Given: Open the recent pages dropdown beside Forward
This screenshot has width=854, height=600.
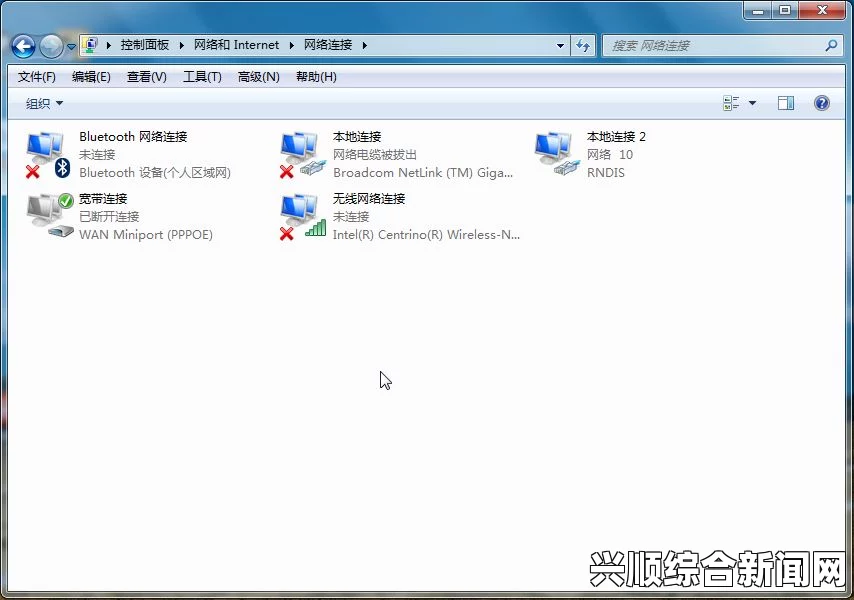Looking at the screenshot, I should pos(71,47).
